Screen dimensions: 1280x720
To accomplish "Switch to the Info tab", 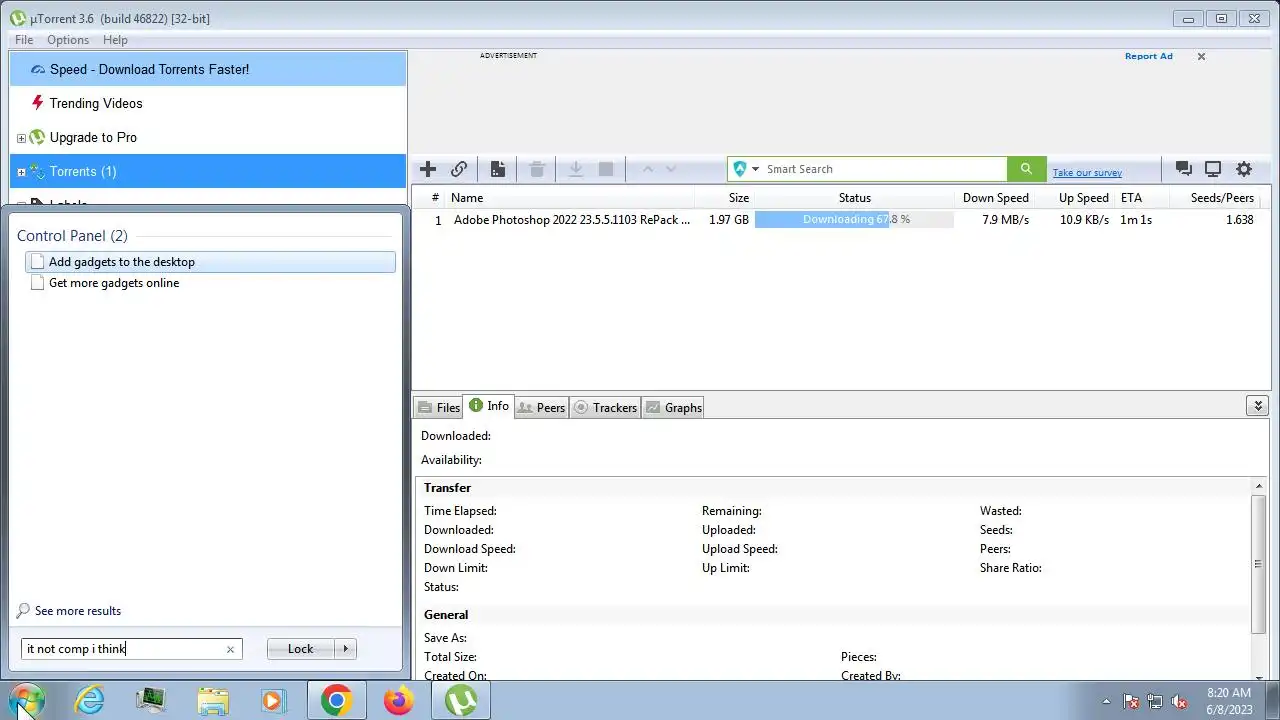I will coord(488,406).
